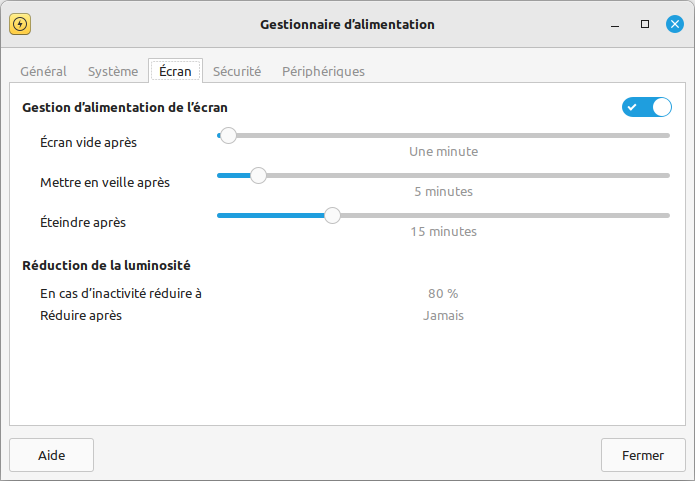Image resolution: width=695 pixels, height=481 pixels.
Task: Open the Système tab
Action: (x=113, y=71)
